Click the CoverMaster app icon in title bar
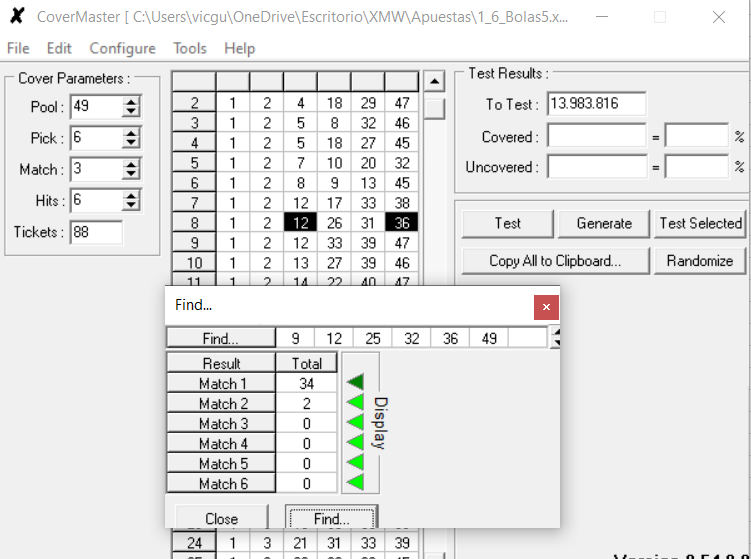Image resolution: width=751 pixels, height=559 pixels. tap(17, 16)
